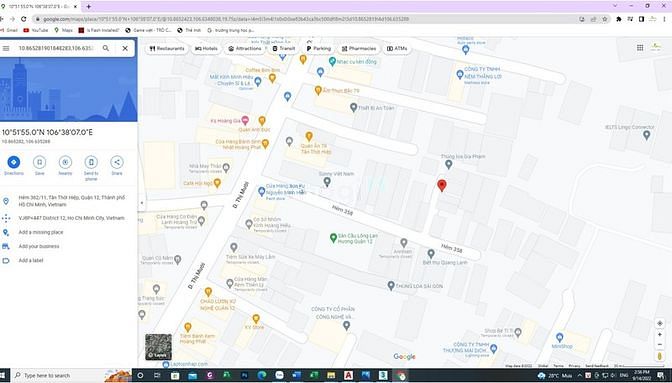Copy the Hẻm 362/11 address row
Screen dimensions: 672x383
(x=69, y=201)
